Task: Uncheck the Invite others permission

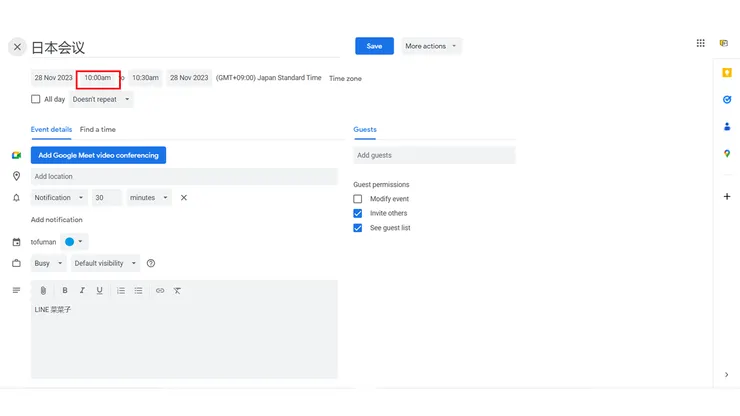Action: point(358,213)
